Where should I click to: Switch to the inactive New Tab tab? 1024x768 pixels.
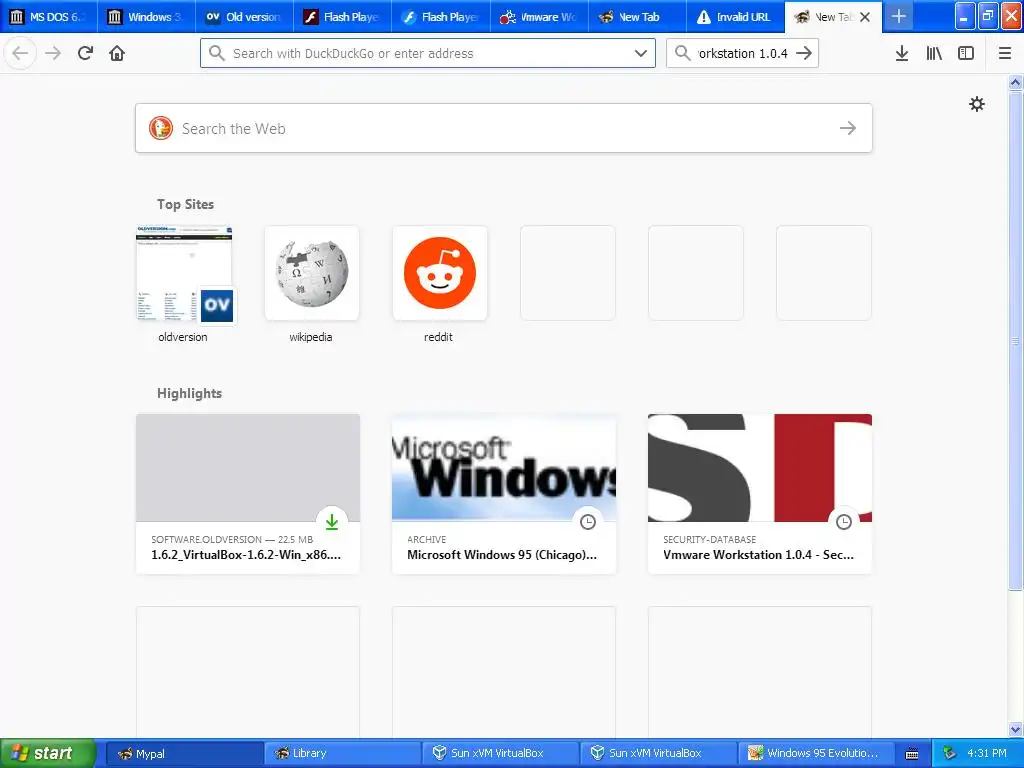(637, 17)
